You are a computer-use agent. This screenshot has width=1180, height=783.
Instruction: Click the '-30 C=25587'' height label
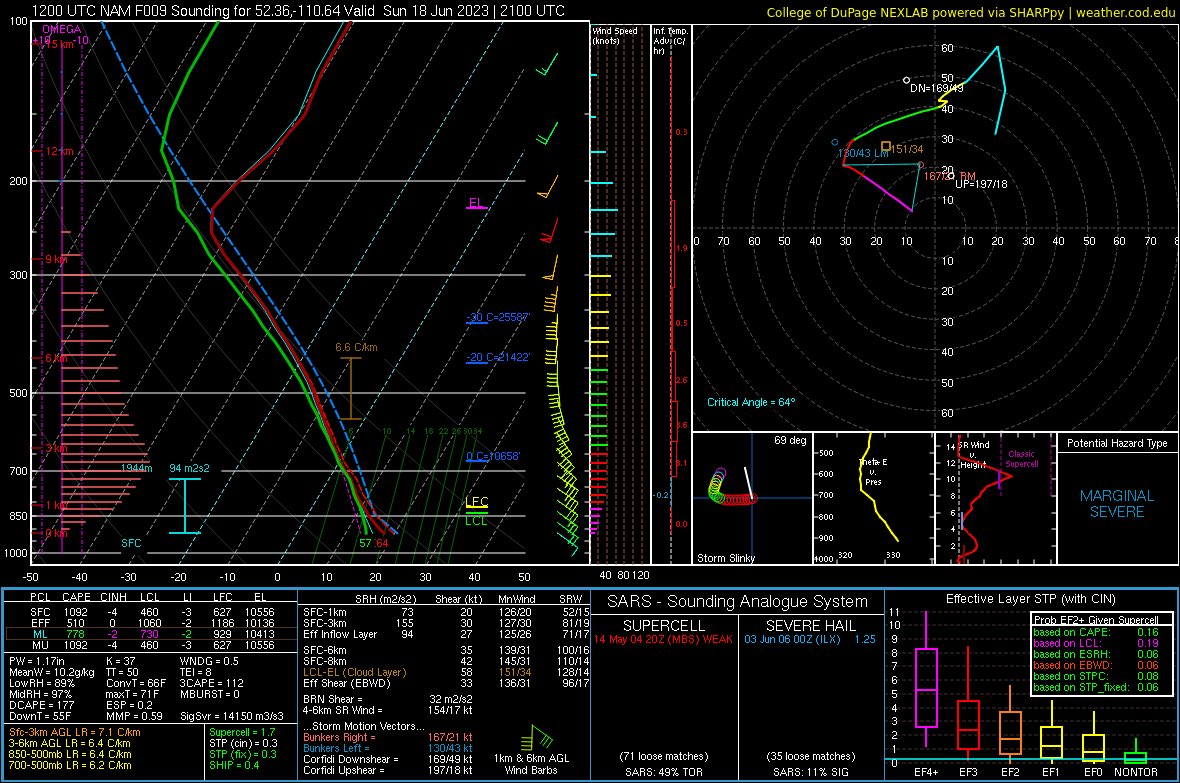(498, 317)
